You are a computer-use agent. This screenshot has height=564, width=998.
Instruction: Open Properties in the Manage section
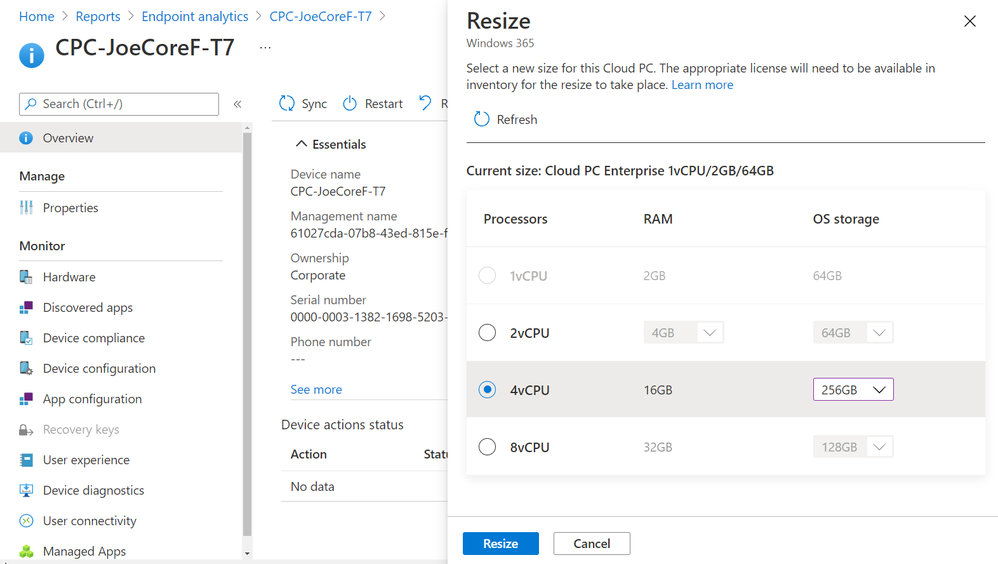coord(70,208)
